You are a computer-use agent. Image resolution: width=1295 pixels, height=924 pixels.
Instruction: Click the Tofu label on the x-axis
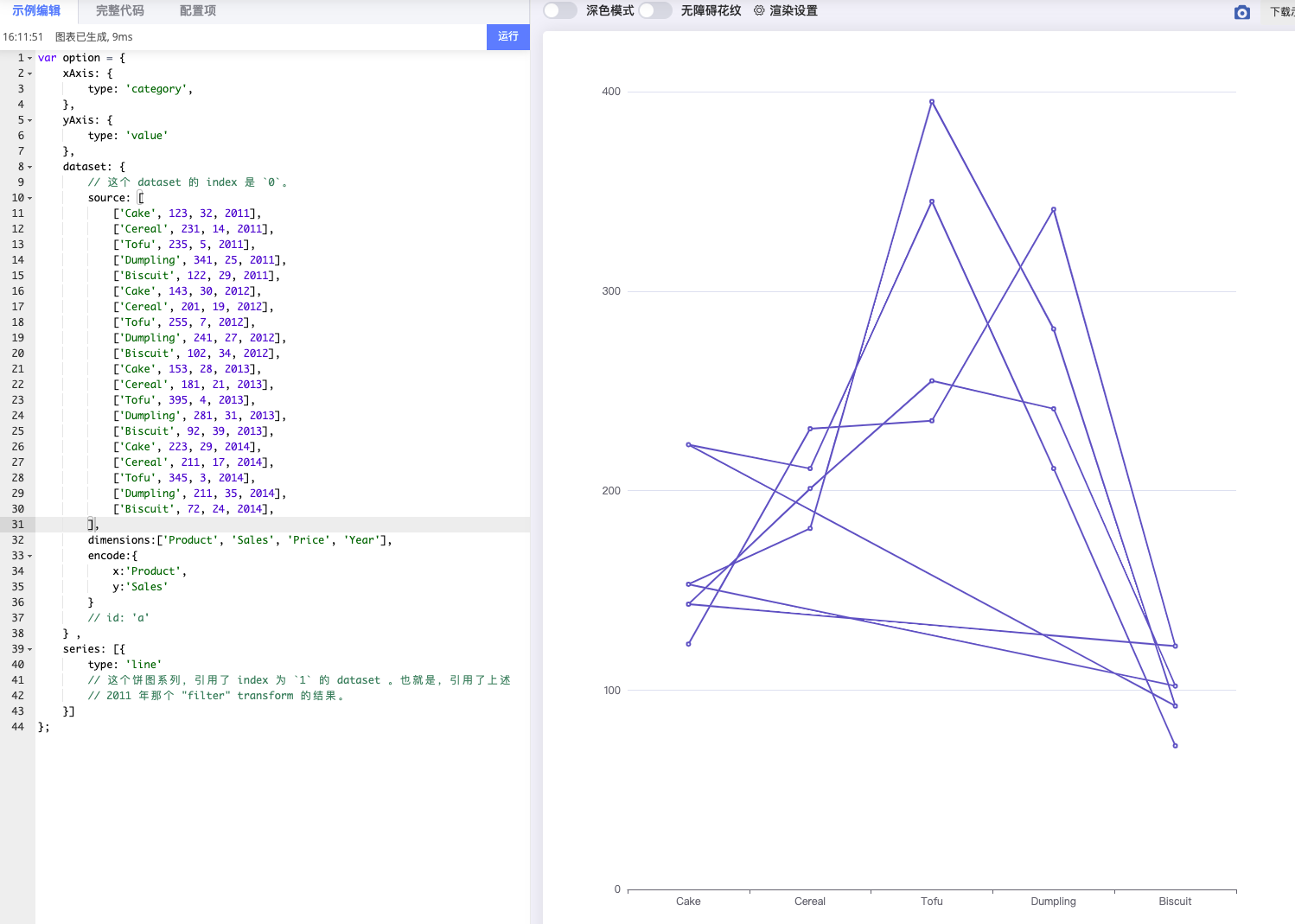point(931,901)
